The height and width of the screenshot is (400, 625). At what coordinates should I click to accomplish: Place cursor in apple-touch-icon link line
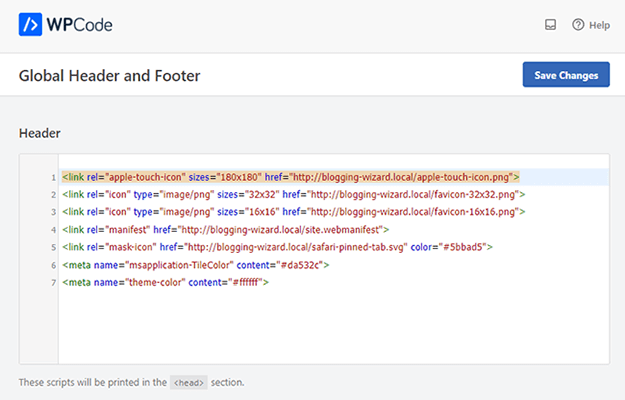[x=290, y=177]
